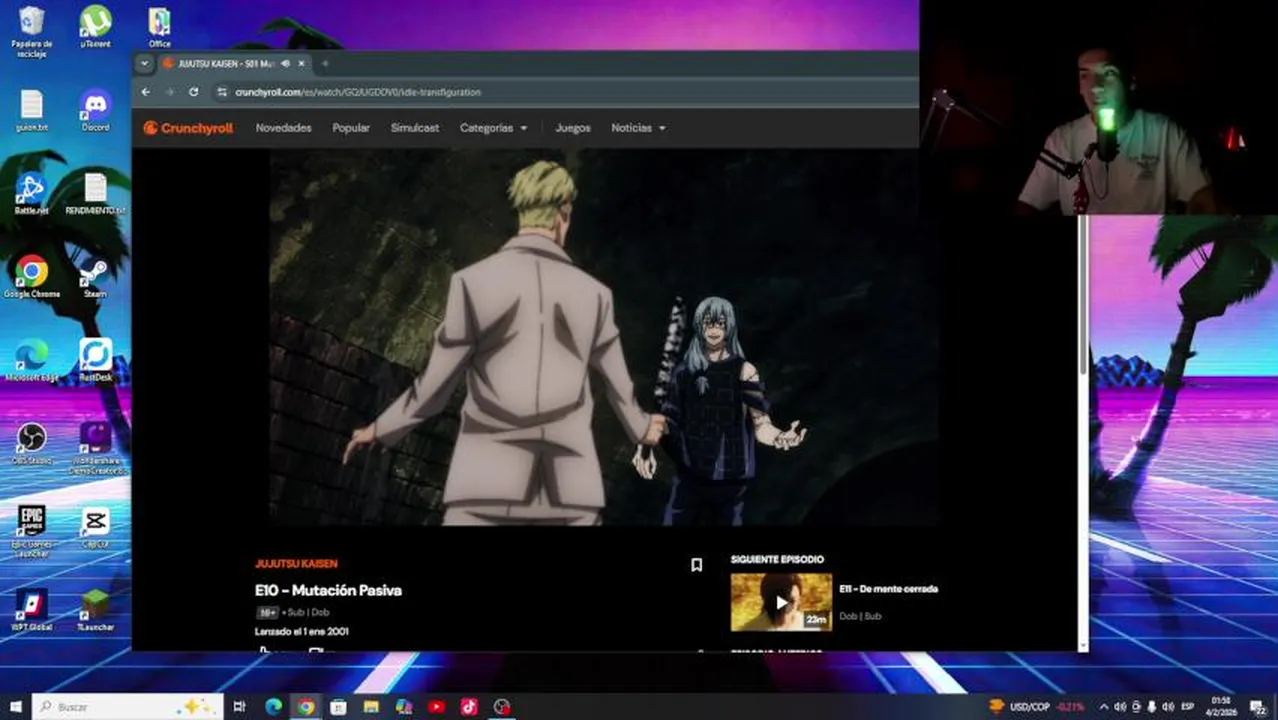Open the Juegos menu item
The image size is (1278, 720).
[x=573, y=128]
